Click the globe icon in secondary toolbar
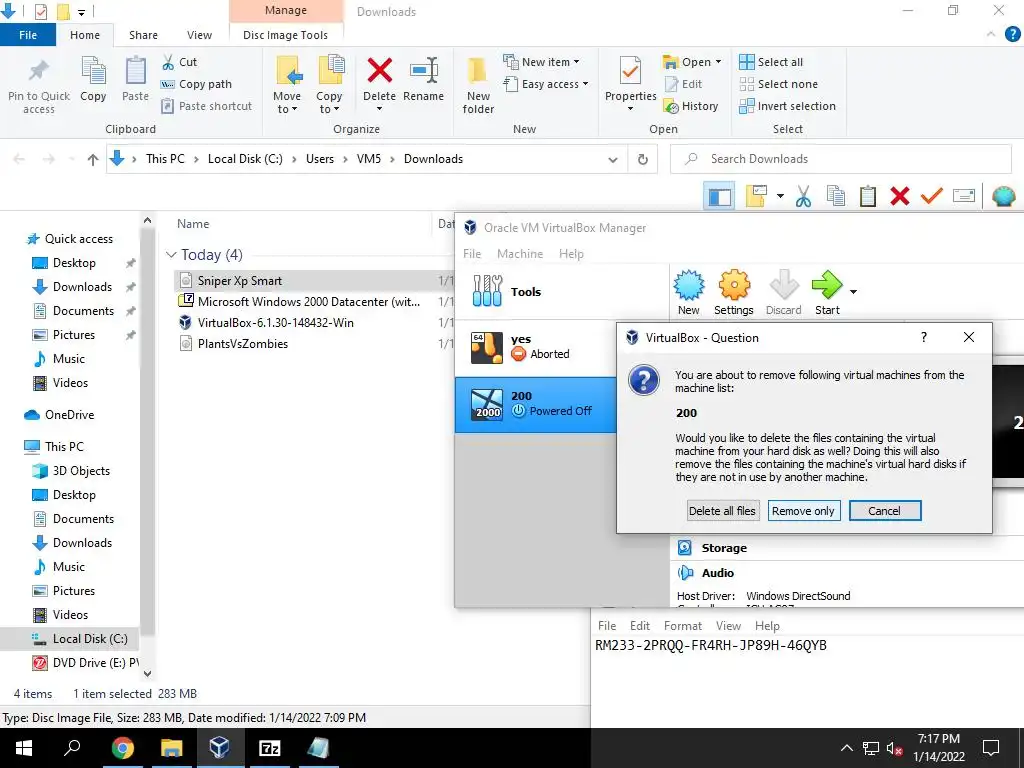The image size is (1024, 768). tap(1004, 196)
